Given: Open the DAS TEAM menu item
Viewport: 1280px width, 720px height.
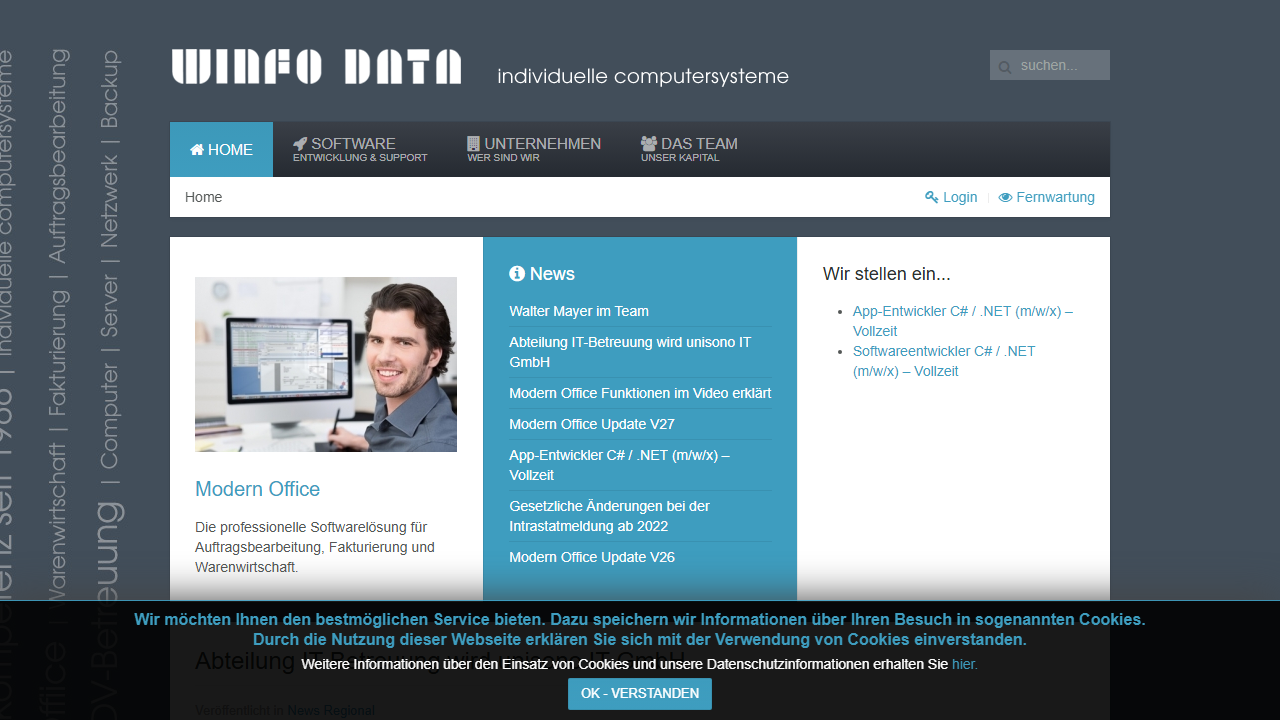Looking at the screenshot, I should click(x=689, y=150).
